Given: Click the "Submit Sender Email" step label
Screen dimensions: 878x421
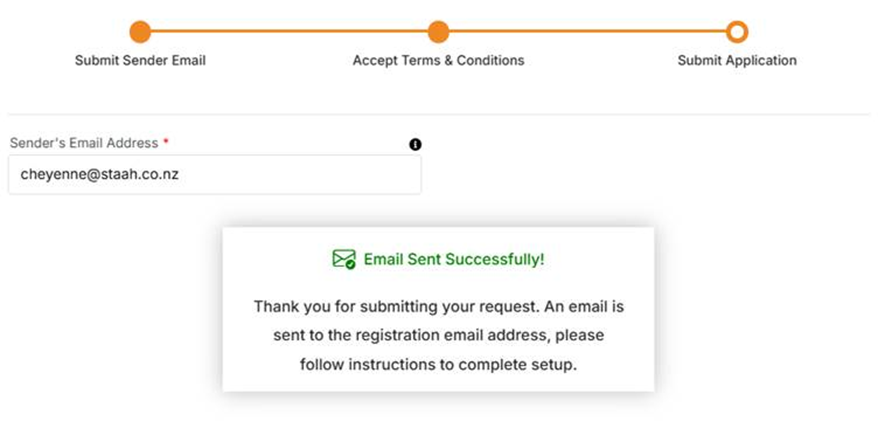Looking at the screenshot, I should [140, 60].
